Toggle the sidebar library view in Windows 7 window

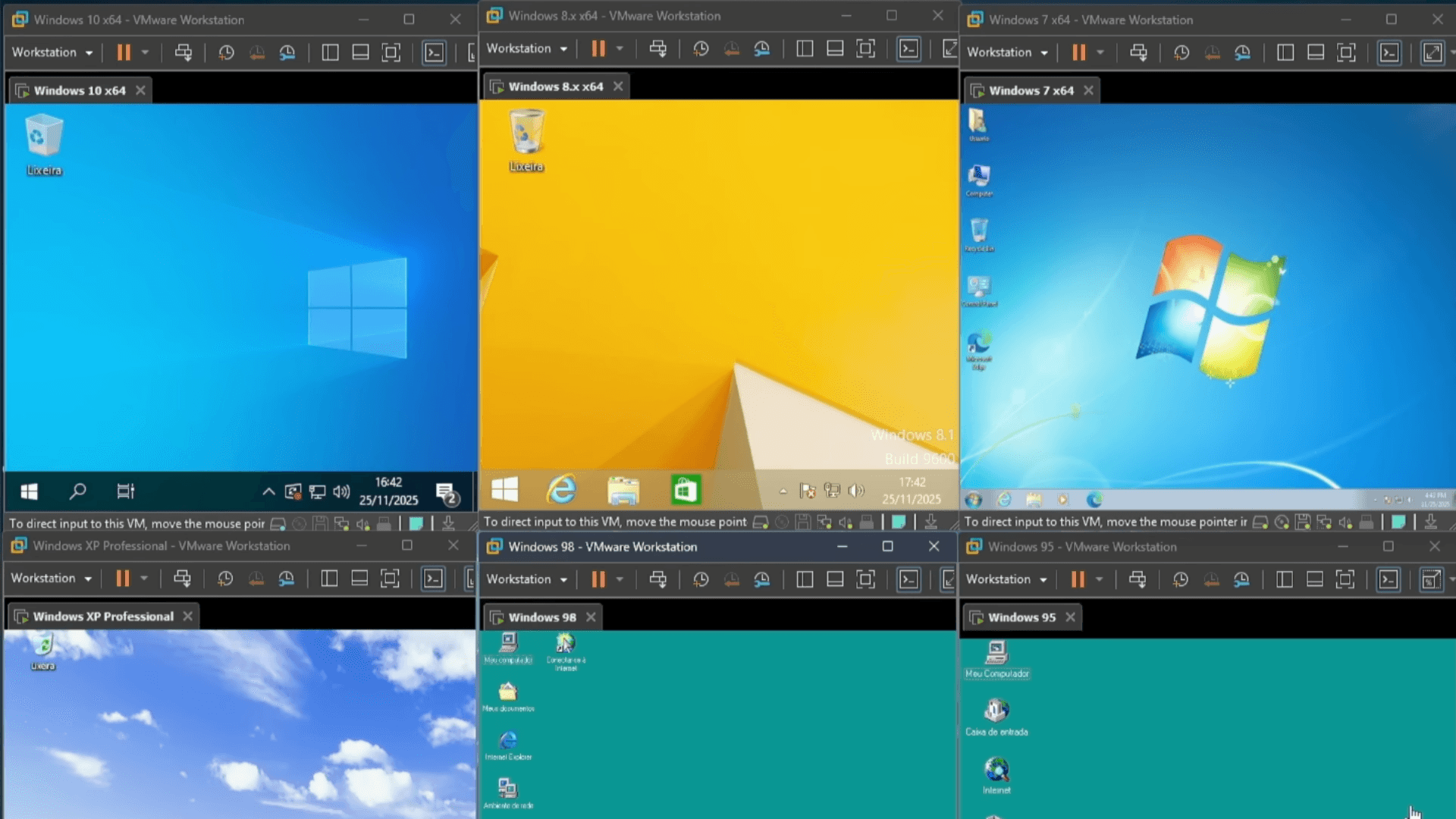(1285, 52)
